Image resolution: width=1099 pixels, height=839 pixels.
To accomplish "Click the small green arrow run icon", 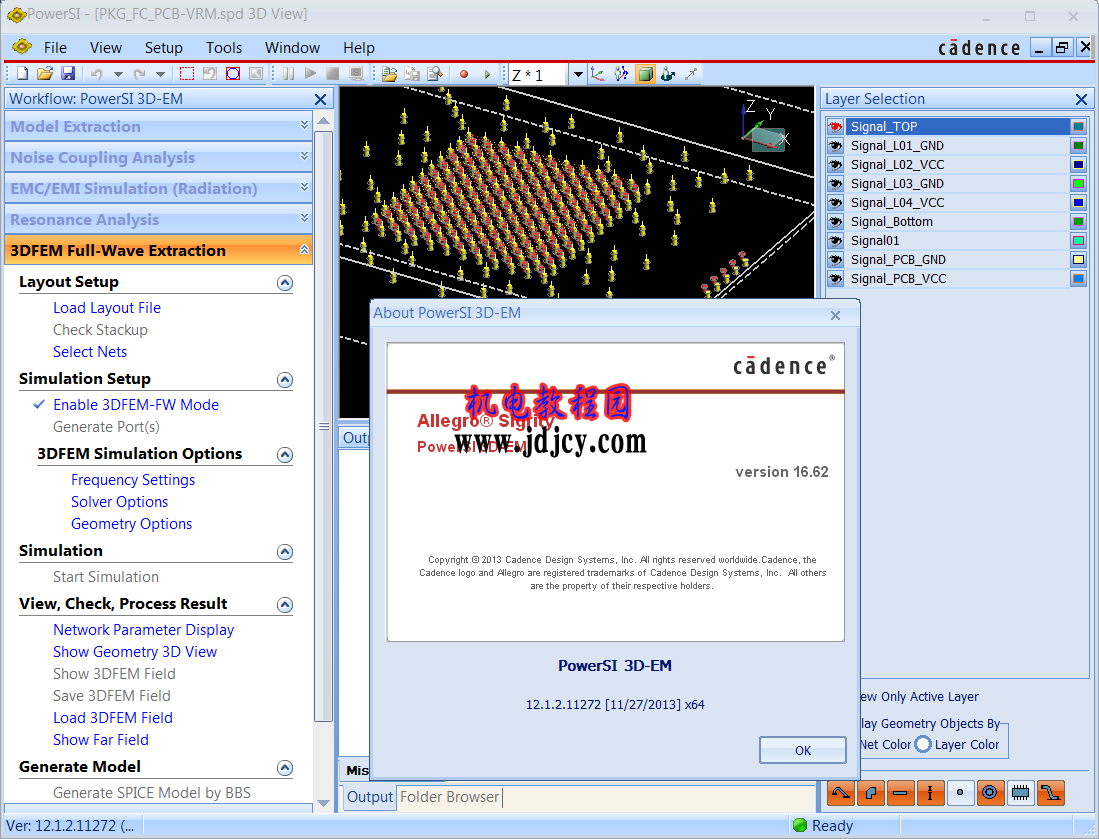I will [x=487, y=74].
